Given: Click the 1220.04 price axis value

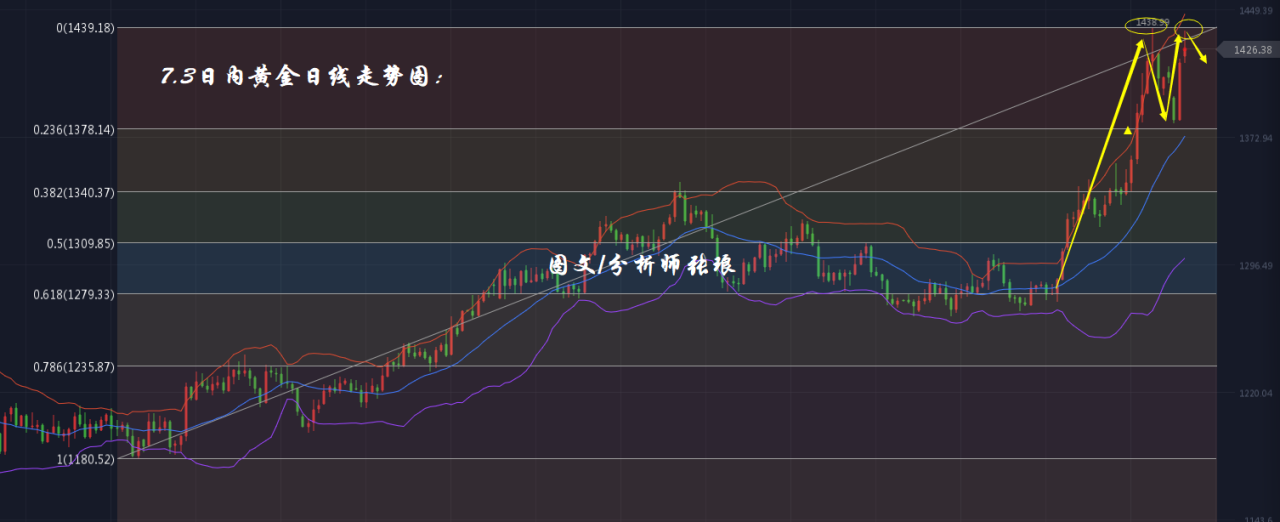Looking at the screenshot, I should [x=1255, y=394].
